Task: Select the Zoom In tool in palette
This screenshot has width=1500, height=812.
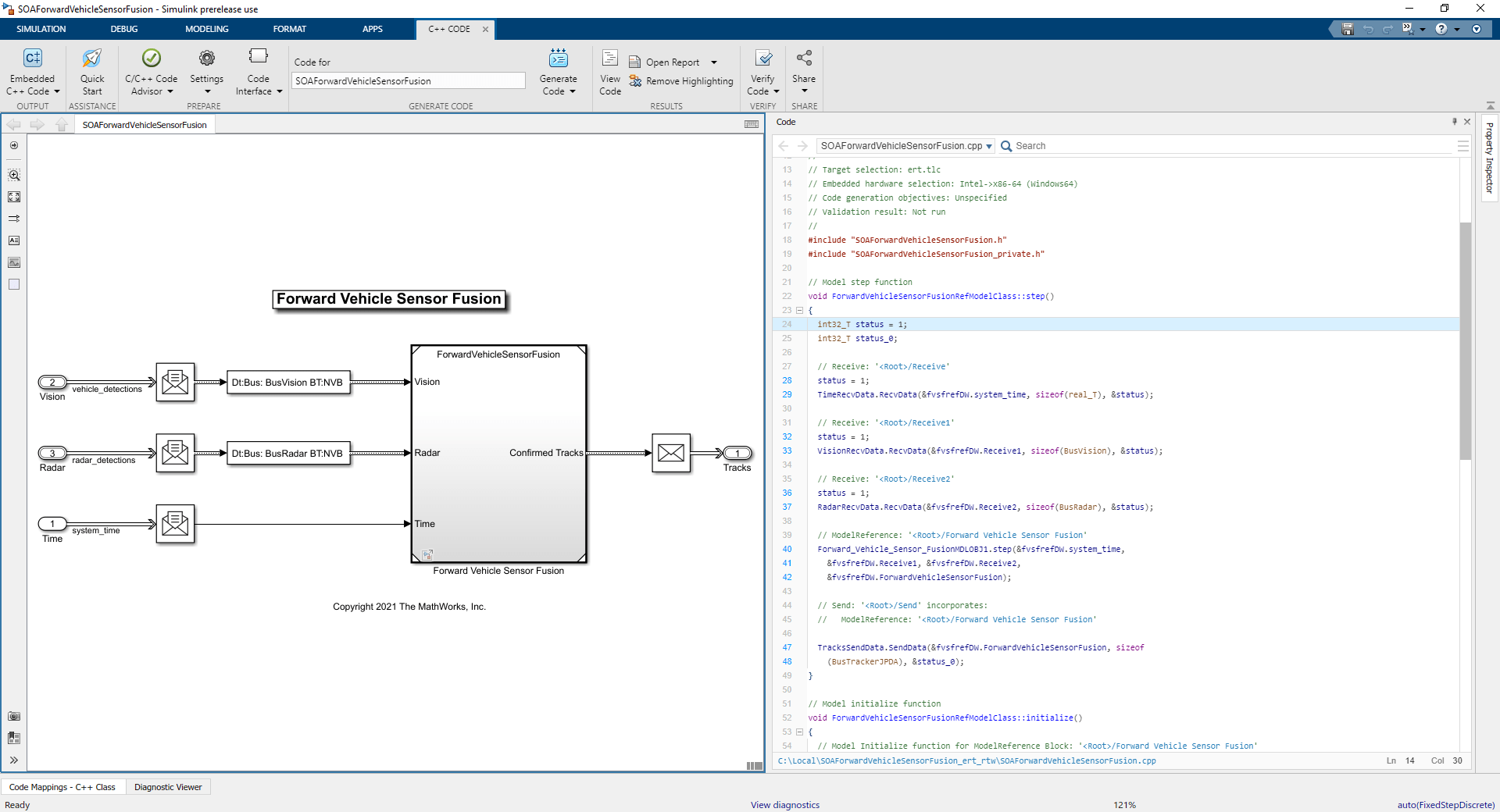Action: coord(14,176)
